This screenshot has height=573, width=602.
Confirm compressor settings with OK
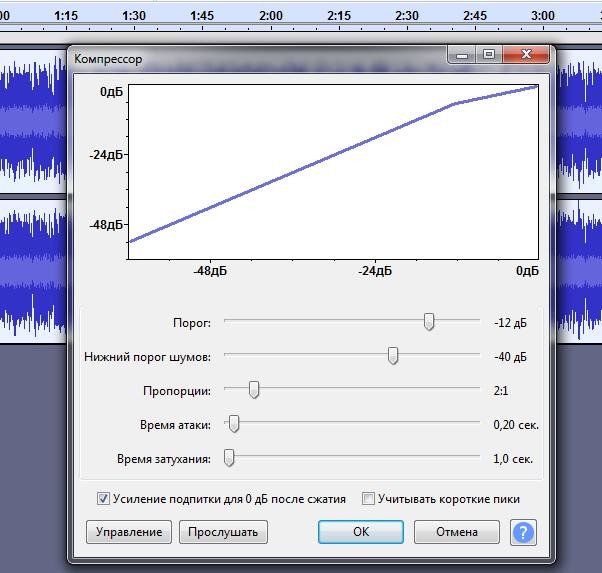click(x=361, y=532)
